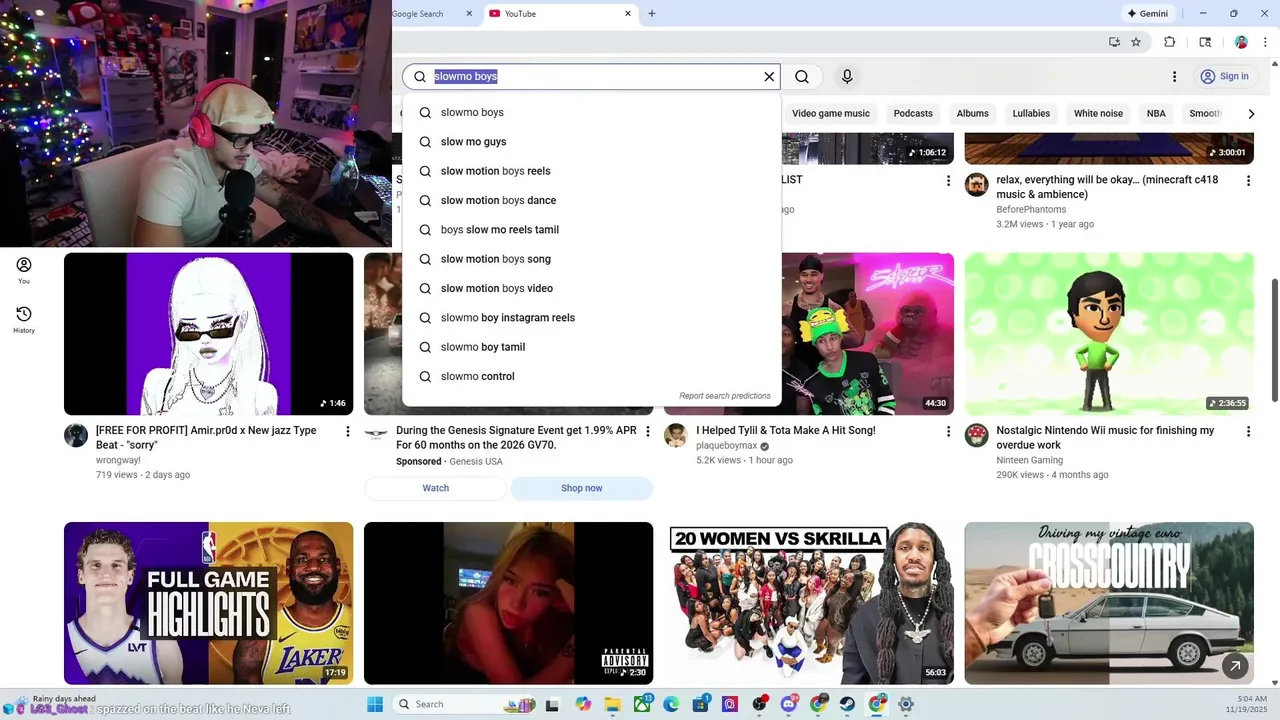Click the YouTube search magnifier button

(802, 77)
